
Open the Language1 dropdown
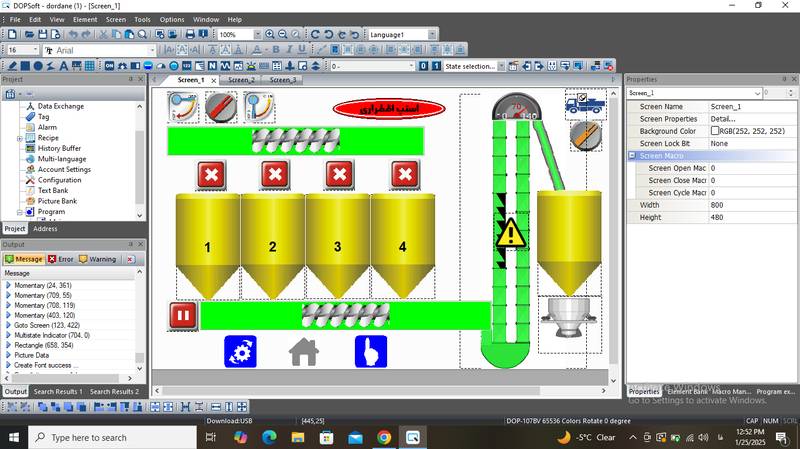click(x=432, y=34)
